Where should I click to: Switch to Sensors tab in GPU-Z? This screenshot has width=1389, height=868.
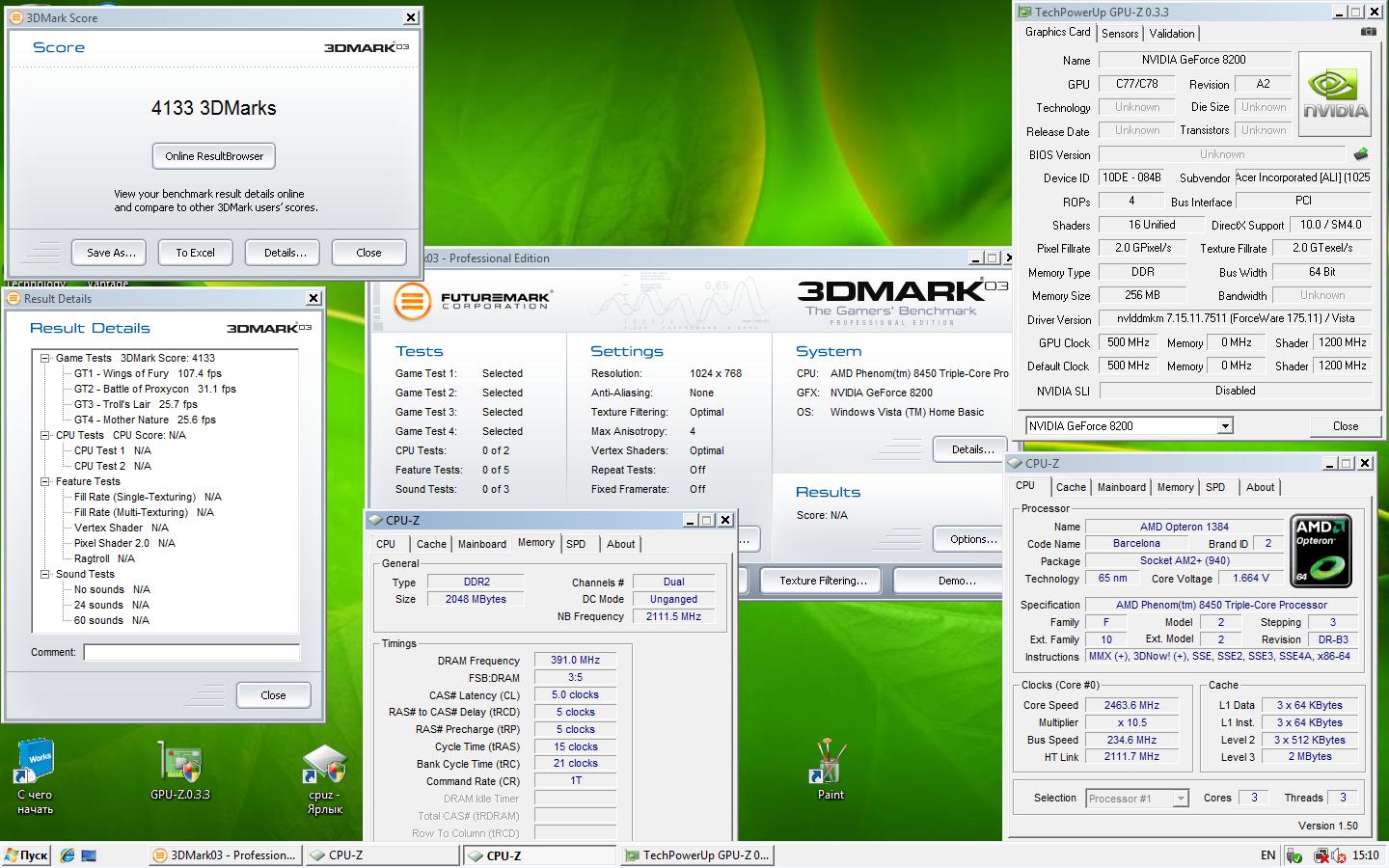pos(1120,34)
